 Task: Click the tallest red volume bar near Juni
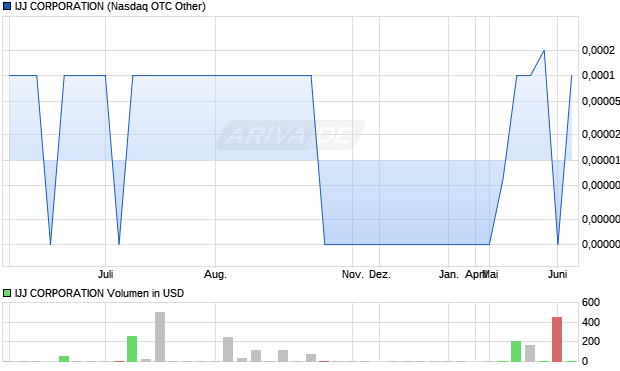557,339
